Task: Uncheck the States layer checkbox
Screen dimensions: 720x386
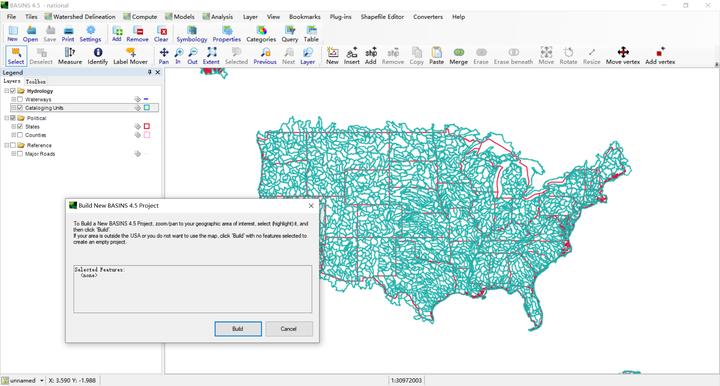Action: point(20,126)
